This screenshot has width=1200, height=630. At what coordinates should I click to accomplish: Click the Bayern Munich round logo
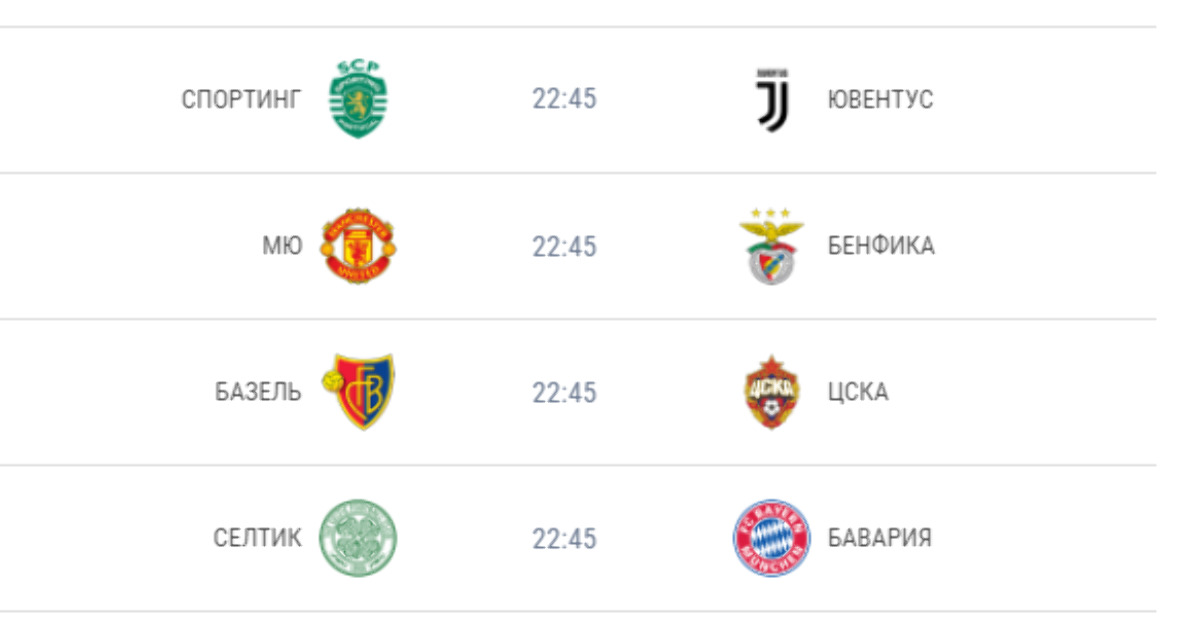point(772,538)
